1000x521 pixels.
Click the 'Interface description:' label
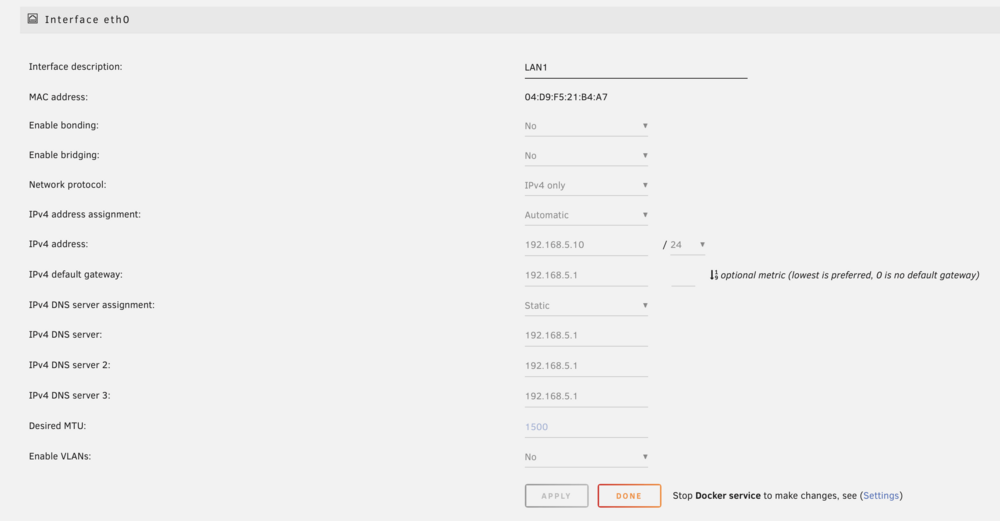(75, 67)
